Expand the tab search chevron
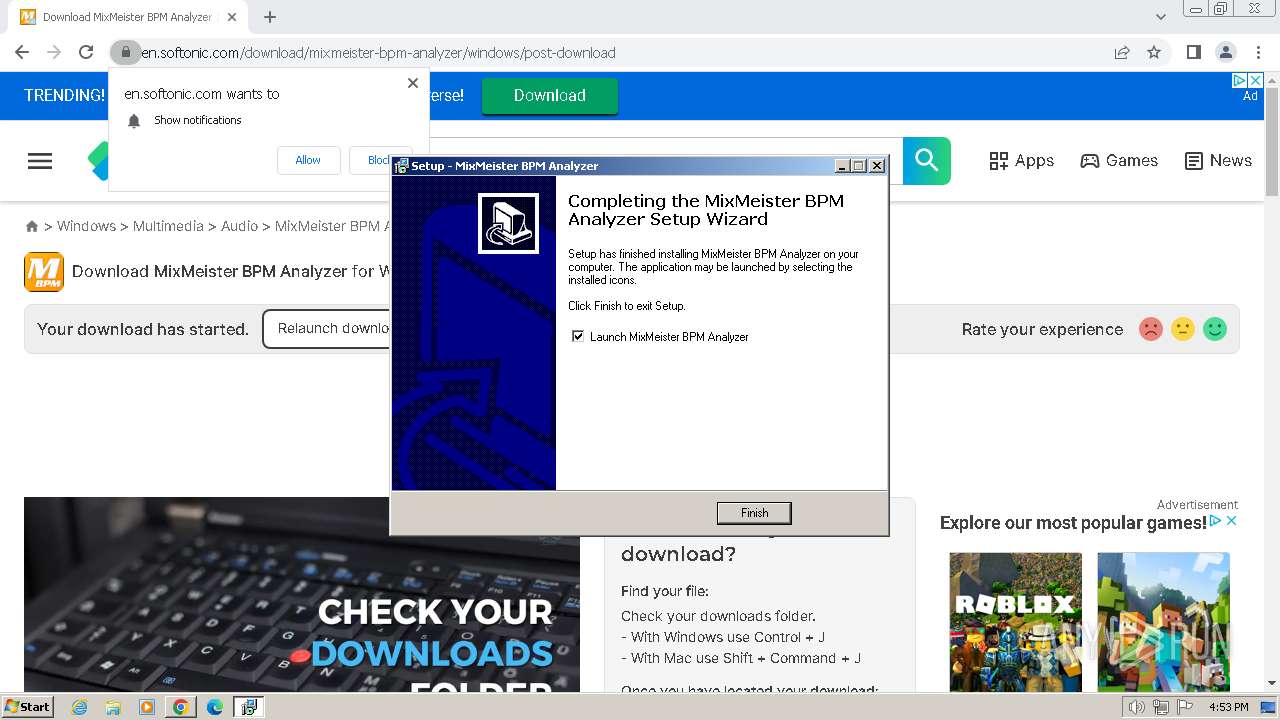Image resolution: width=1280 pixels, height=720 pixels. tap(1161, 17)
